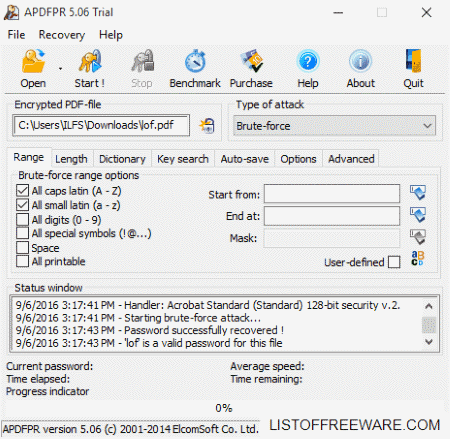Click the icon next to Start from field
The image size is (450, 439).
(x=418, y=193)
